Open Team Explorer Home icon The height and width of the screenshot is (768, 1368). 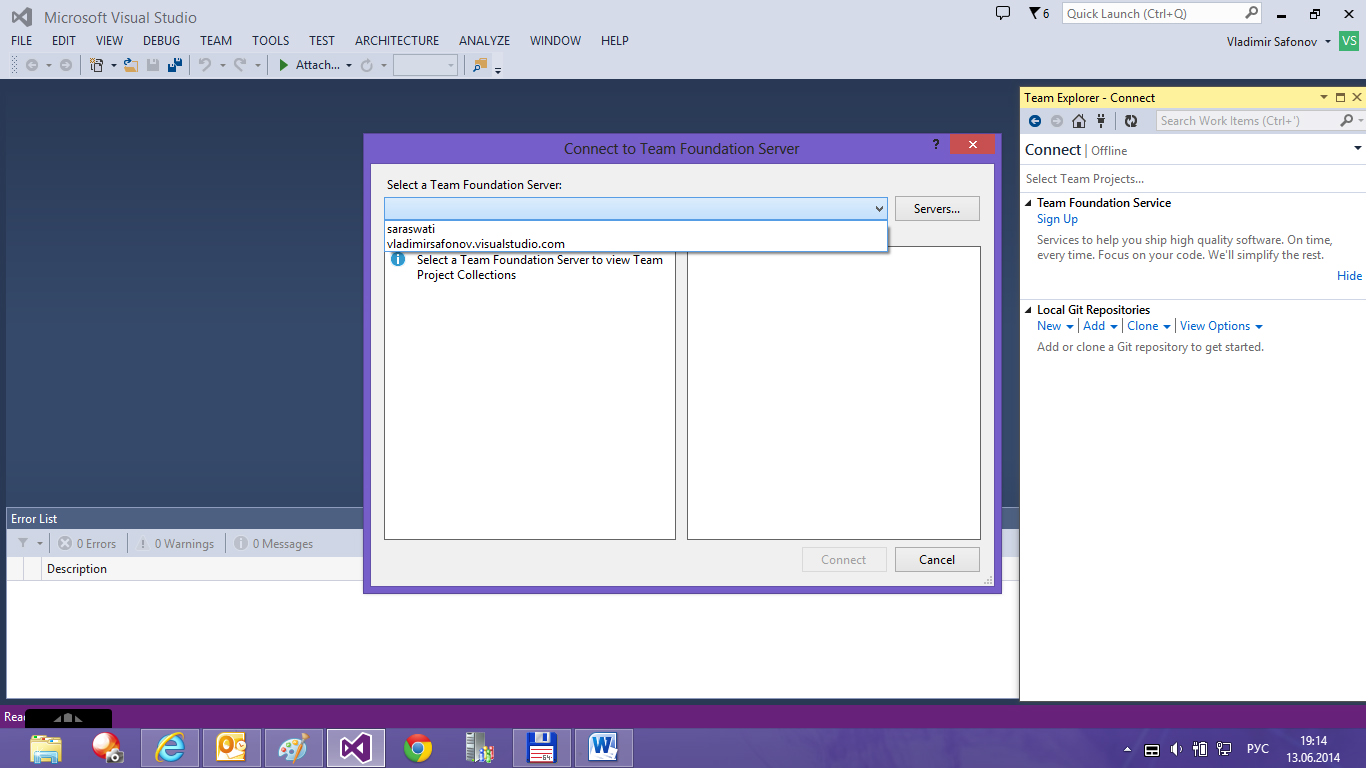coord(1079,121)
